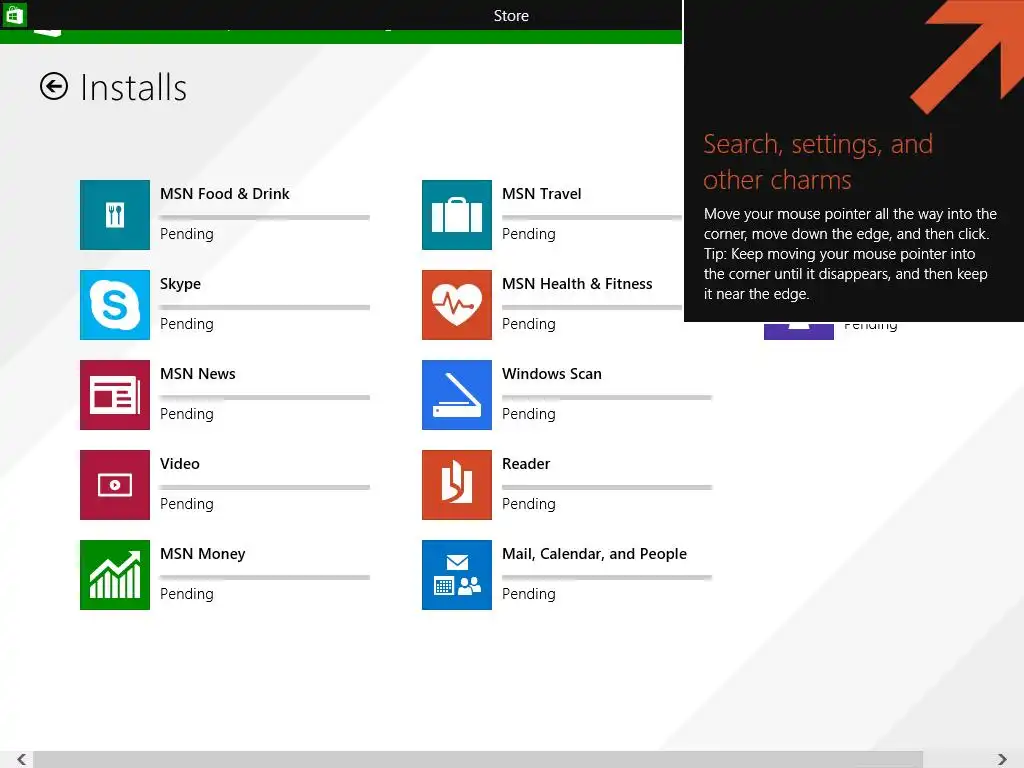Click the Reader install progress bar

pyautogui.click(x=607, y=488)
